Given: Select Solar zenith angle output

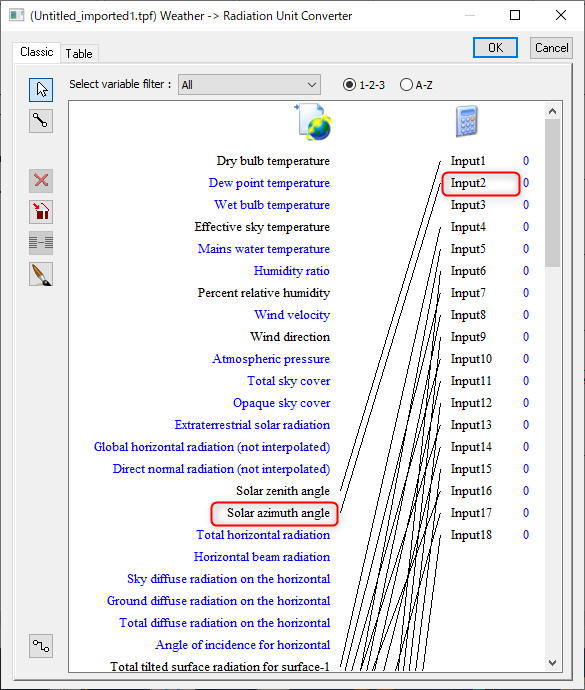Looking at the screenshot, I should point(283,491).
